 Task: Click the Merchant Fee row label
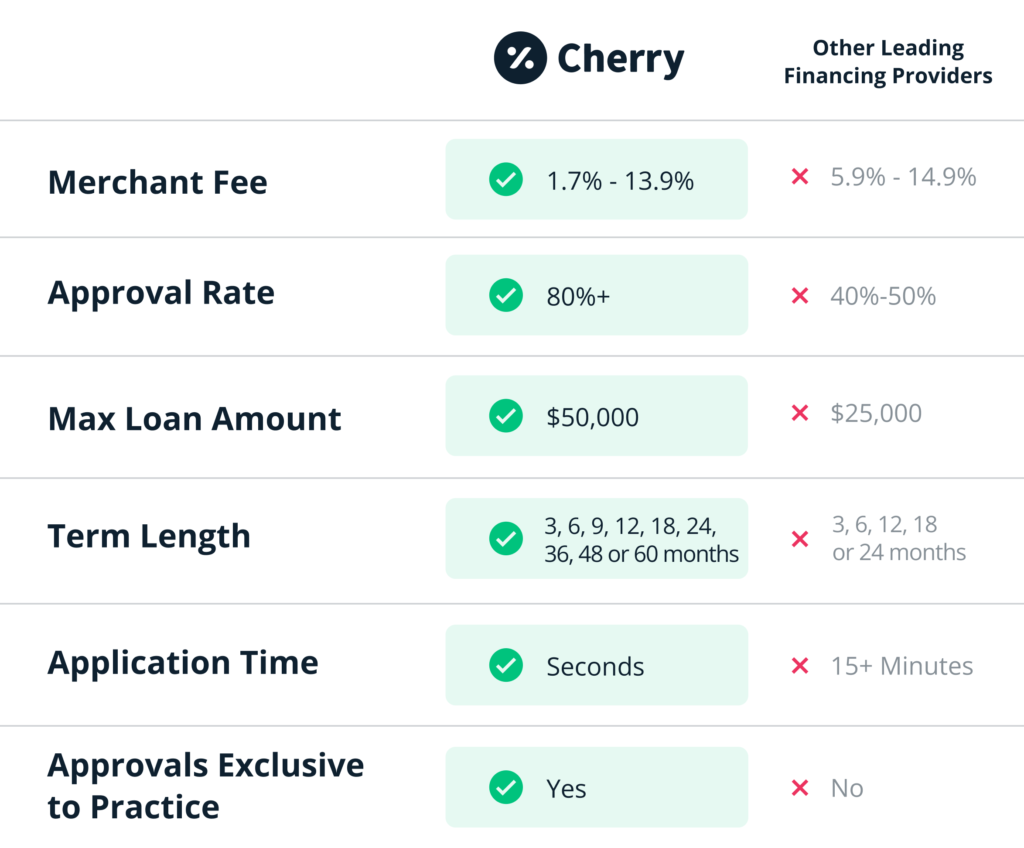158,182
